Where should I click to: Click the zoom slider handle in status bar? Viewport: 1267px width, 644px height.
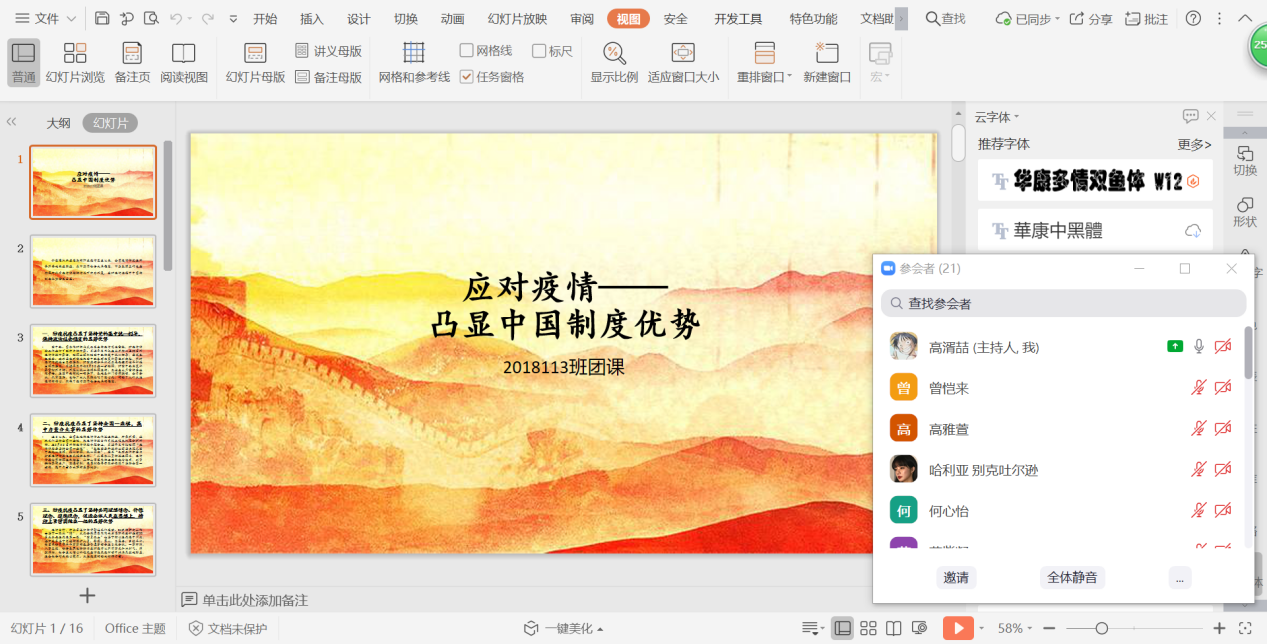tap(1101, 628)
